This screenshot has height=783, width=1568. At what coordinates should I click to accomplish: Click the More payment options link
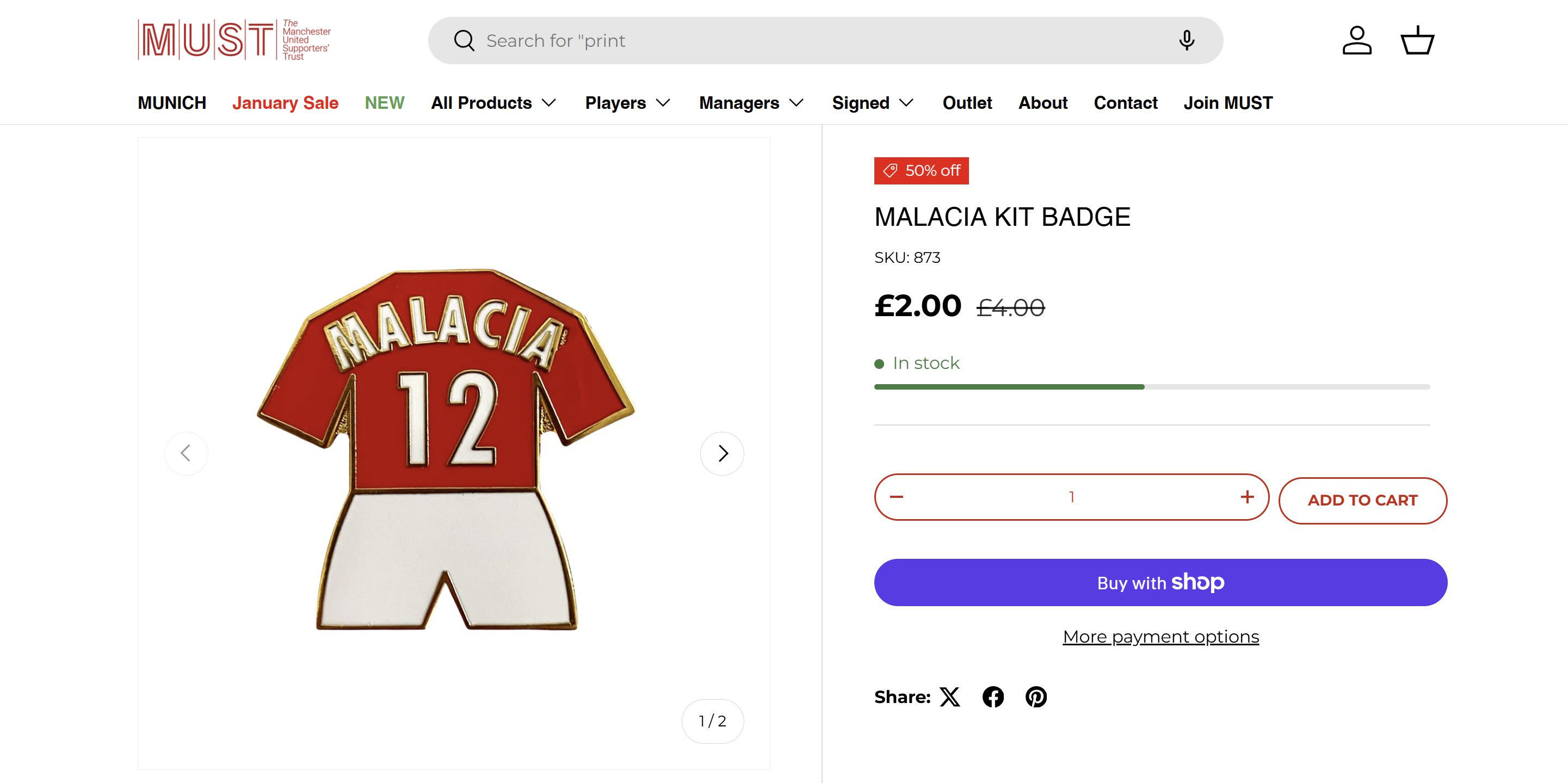[1161, 636]
